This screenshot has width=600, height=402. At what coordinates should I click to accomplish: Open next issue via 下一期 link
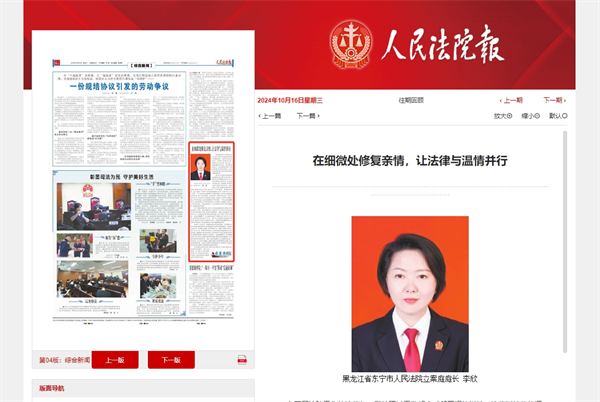555,101
